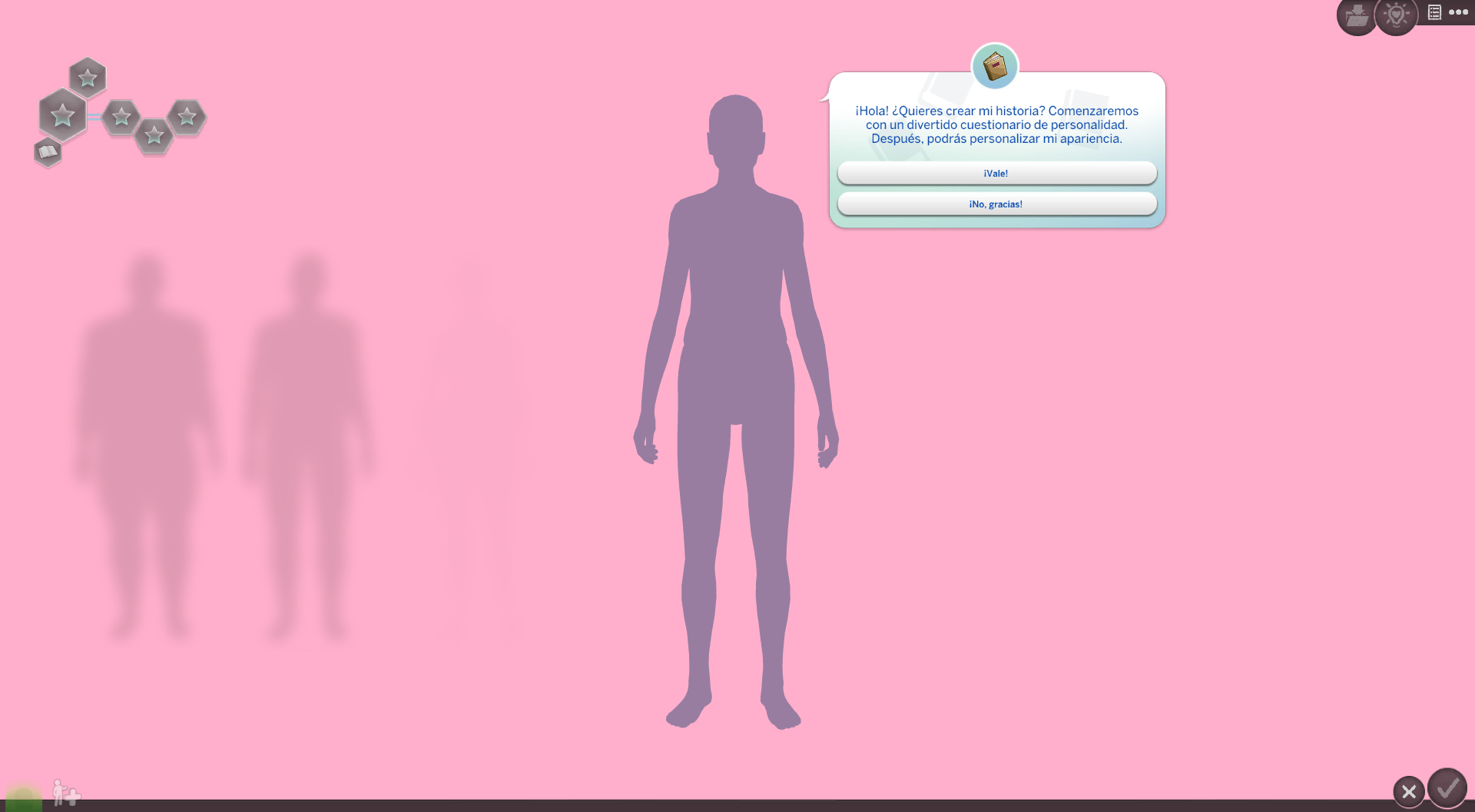Choose the trait hexagon linked by blue lines

point(121,117)
